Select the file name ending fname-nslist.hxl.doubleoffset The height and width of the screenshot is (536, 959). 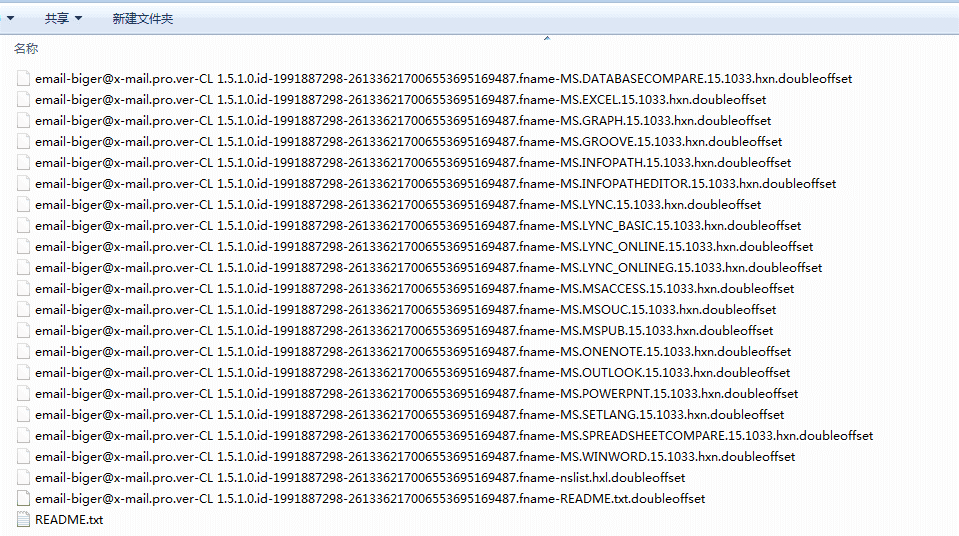click(x=360, y=477)
